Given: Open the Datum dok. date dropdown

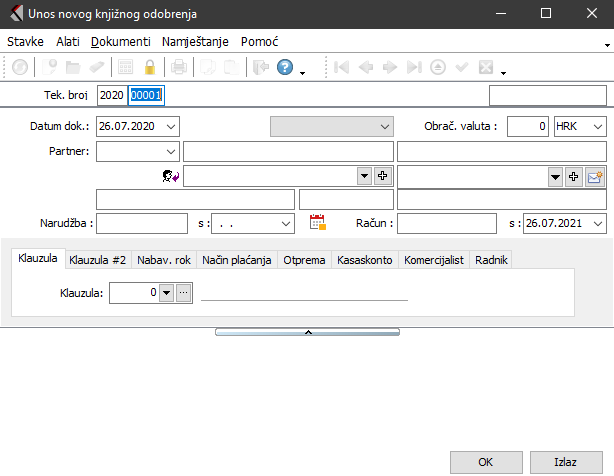Looking at the screenshot, I should coord(171,126).
